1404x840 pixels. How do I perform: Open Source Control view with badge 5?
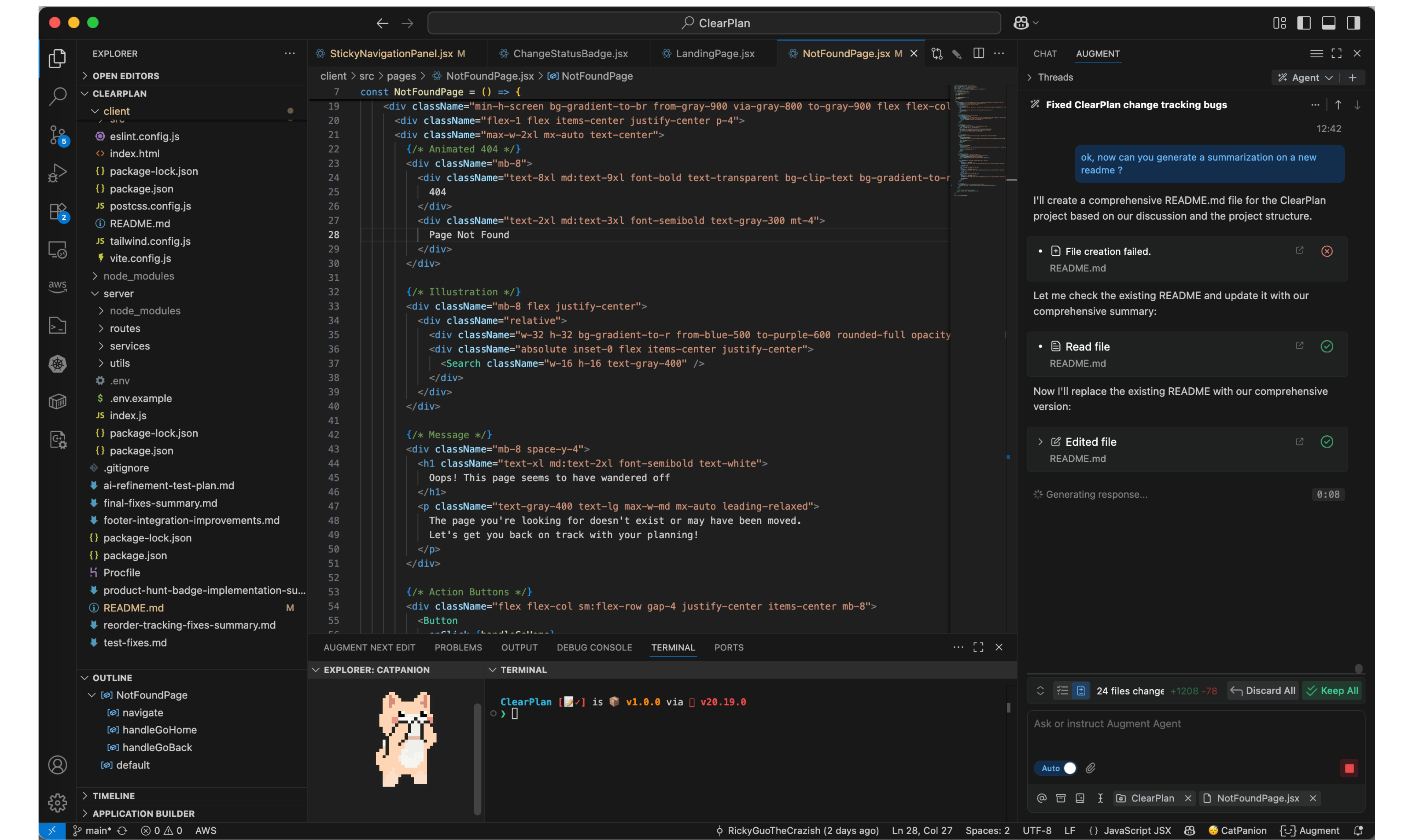click(57, 135)
